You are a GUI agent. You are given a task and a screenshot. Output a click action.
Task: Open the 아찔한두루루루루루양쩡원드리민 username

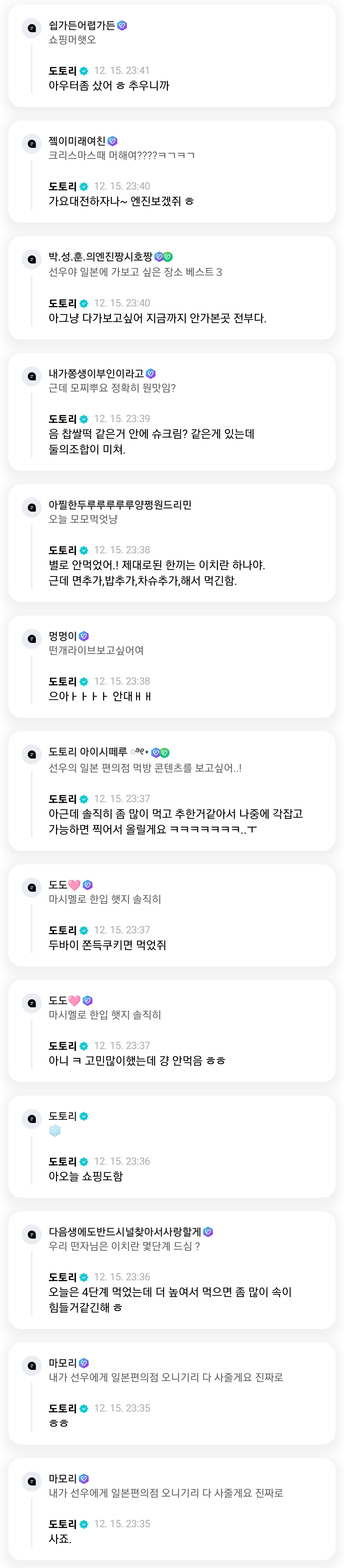pyautogui.click(x=120, y=505)
